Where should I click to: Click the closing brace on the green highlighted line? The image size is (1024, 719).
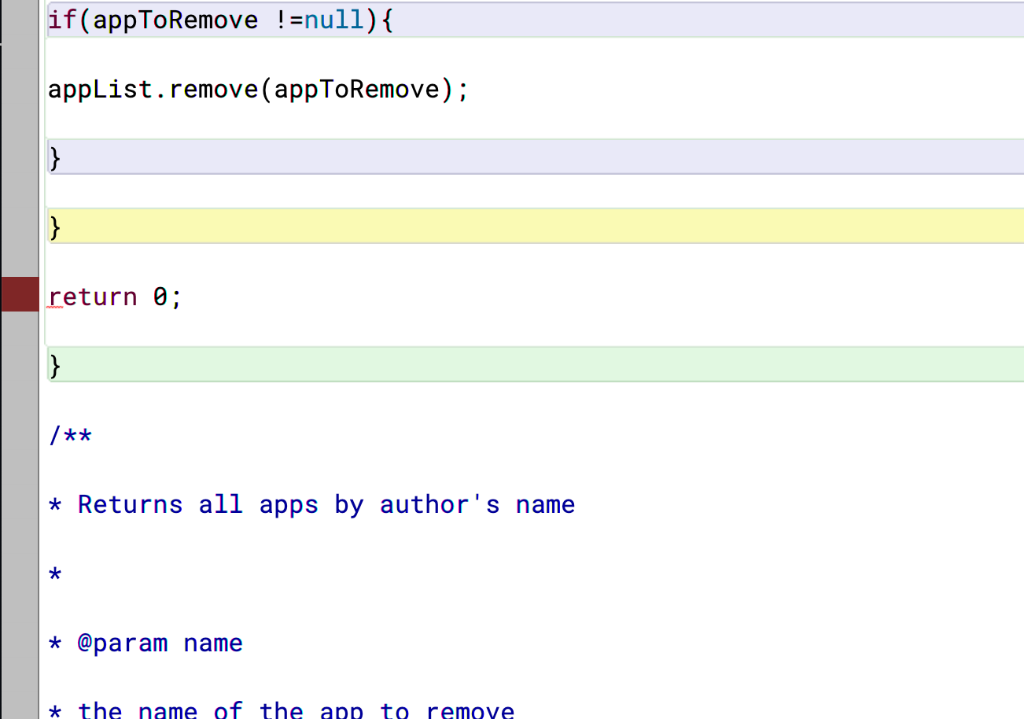[x=56, y=366]
